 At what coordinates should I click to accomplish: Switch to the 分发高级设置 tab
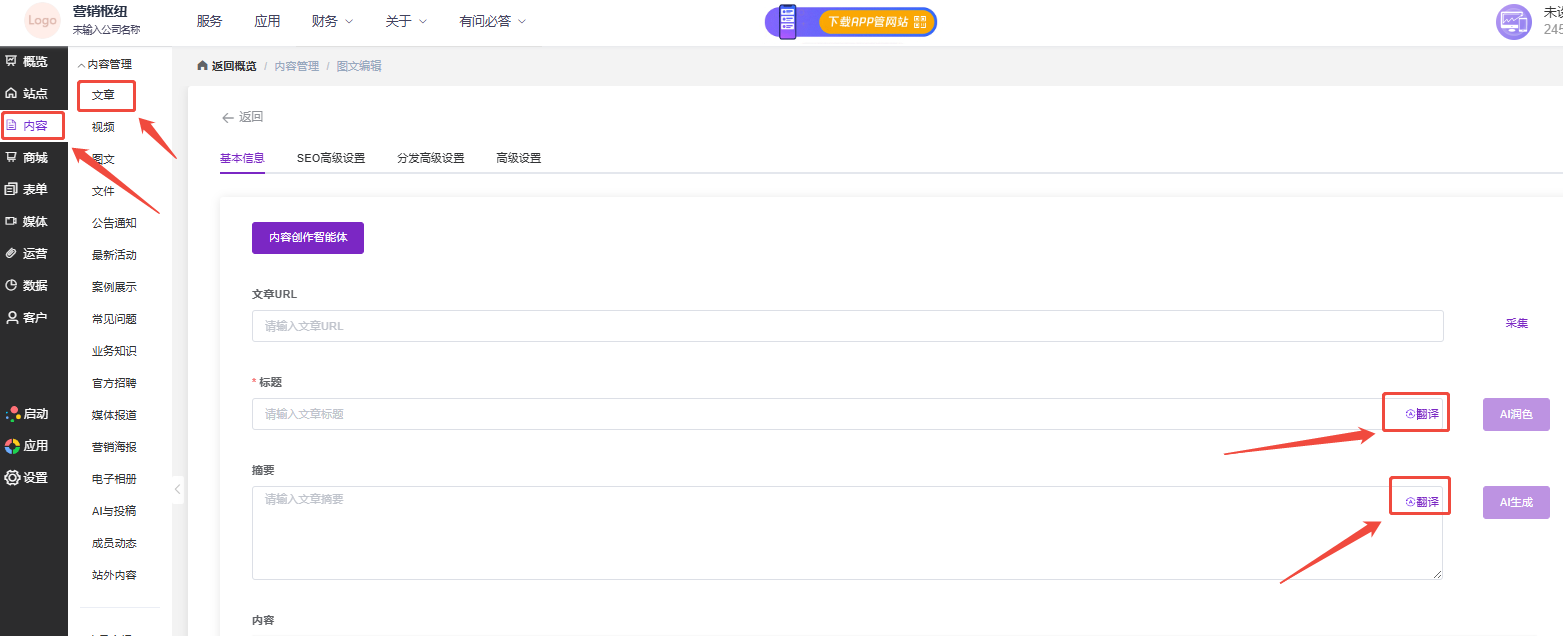point(430,158)
